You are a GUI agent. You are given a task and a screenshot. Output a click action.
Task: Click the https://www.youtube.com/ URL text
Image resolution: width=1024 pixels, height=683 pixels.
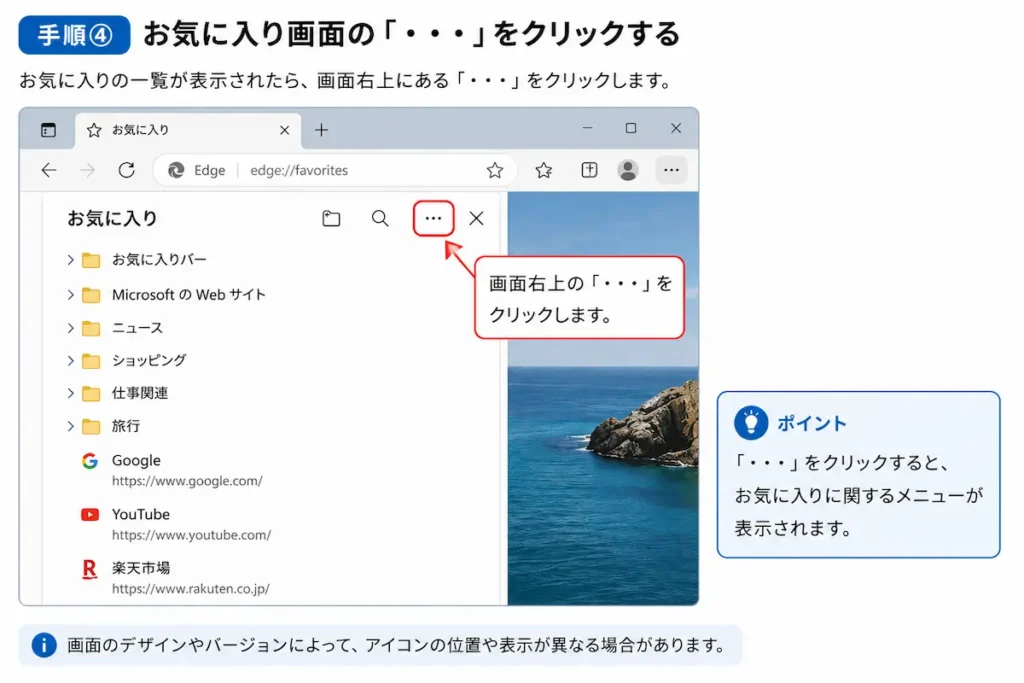click(191, 535)
